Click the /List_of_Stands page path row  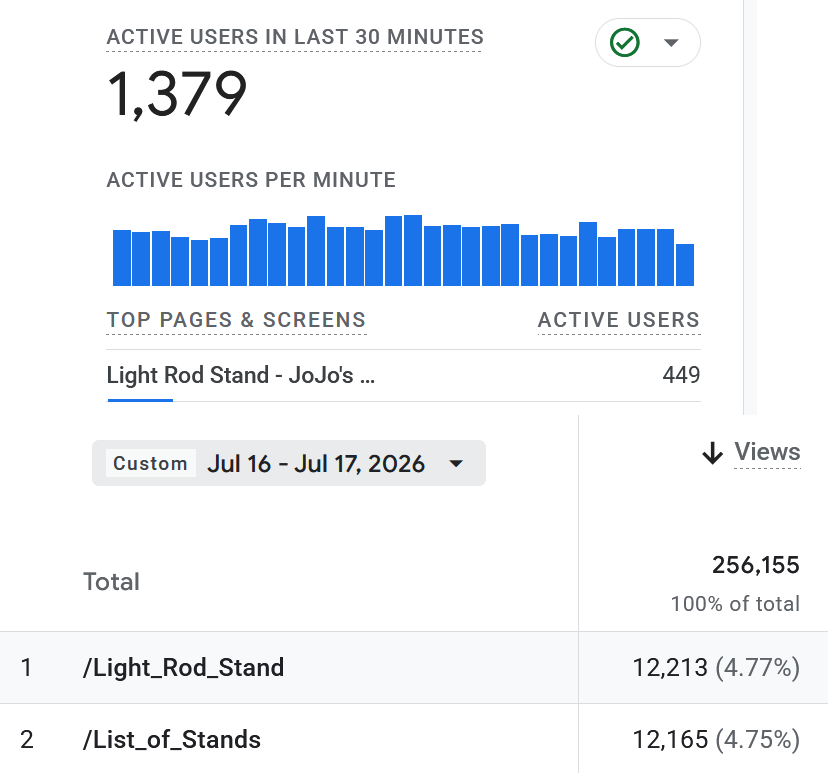click(x=414, y=739)
